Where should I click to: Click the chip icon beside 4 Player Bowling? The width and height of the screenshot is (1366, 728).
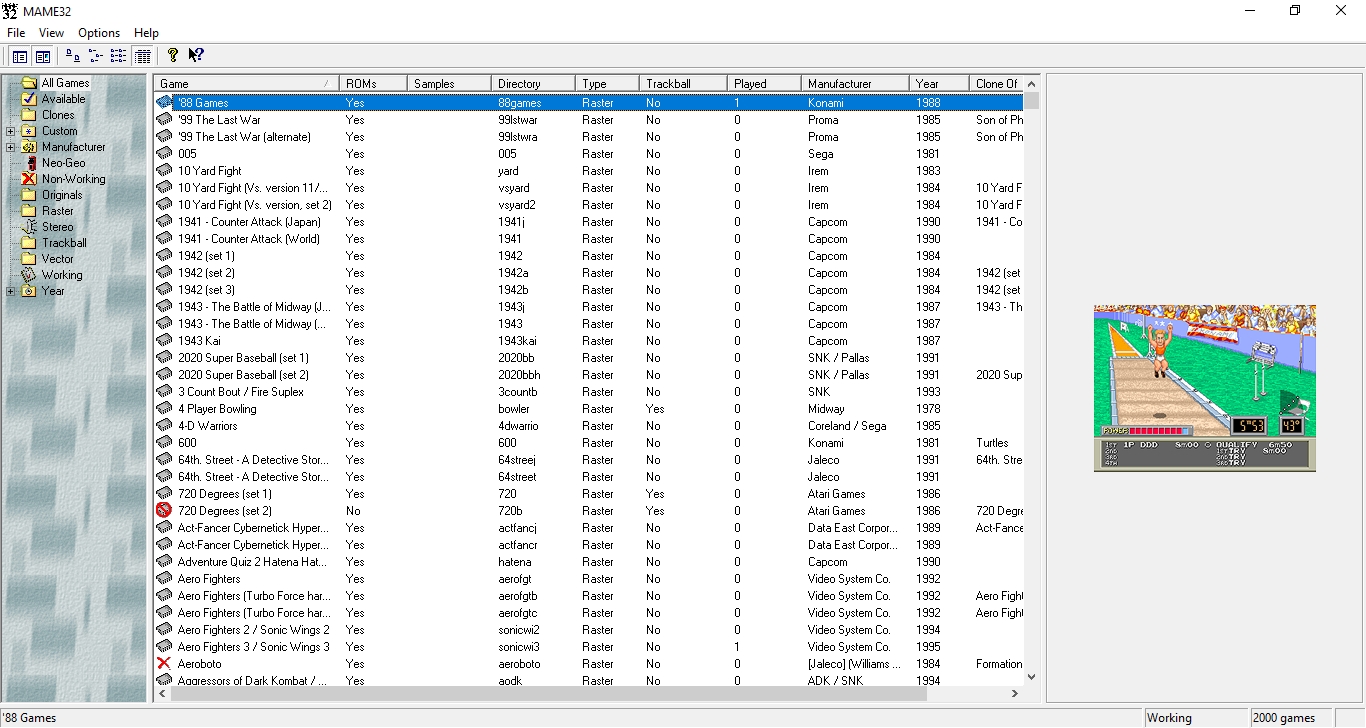[165, 408]
